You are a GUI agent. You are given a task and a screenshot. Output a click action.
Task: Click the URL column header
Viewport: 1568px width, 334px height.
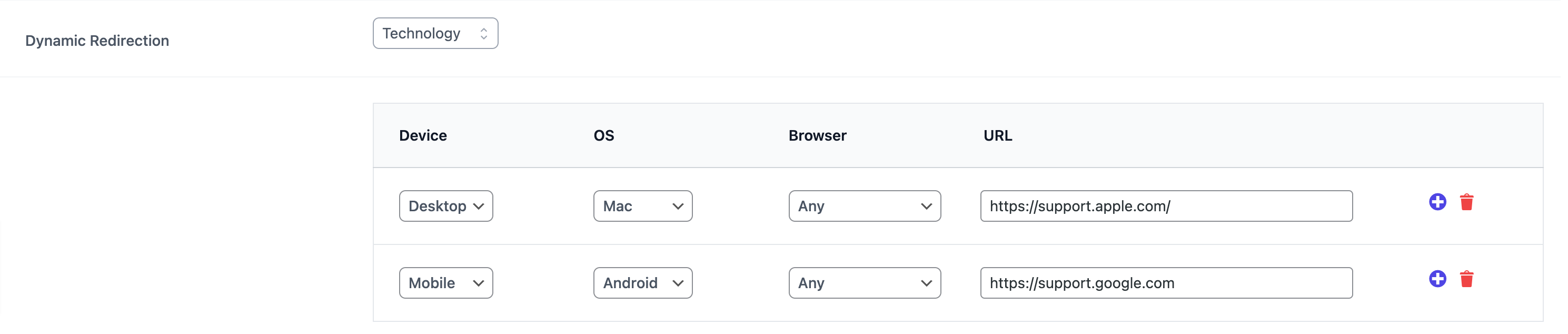click(x=997, y=135)
